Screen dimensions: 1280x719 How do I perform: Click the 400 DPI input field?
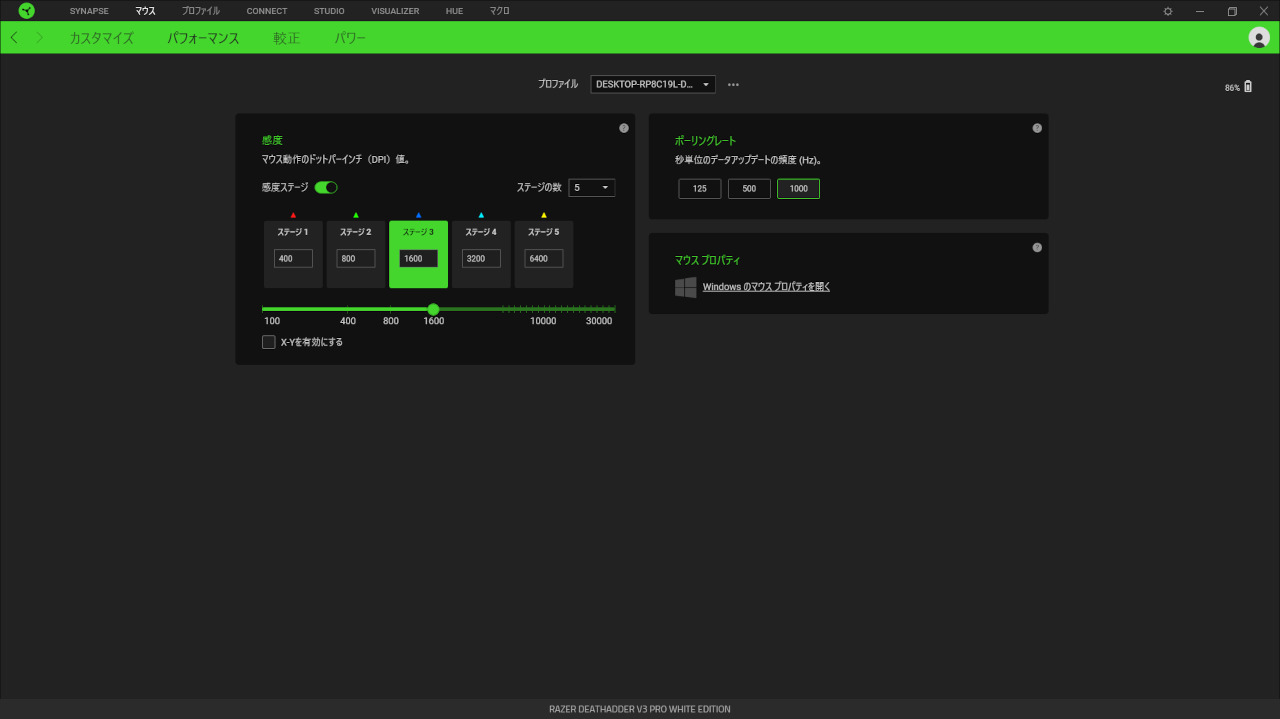[x=293, y=258]
